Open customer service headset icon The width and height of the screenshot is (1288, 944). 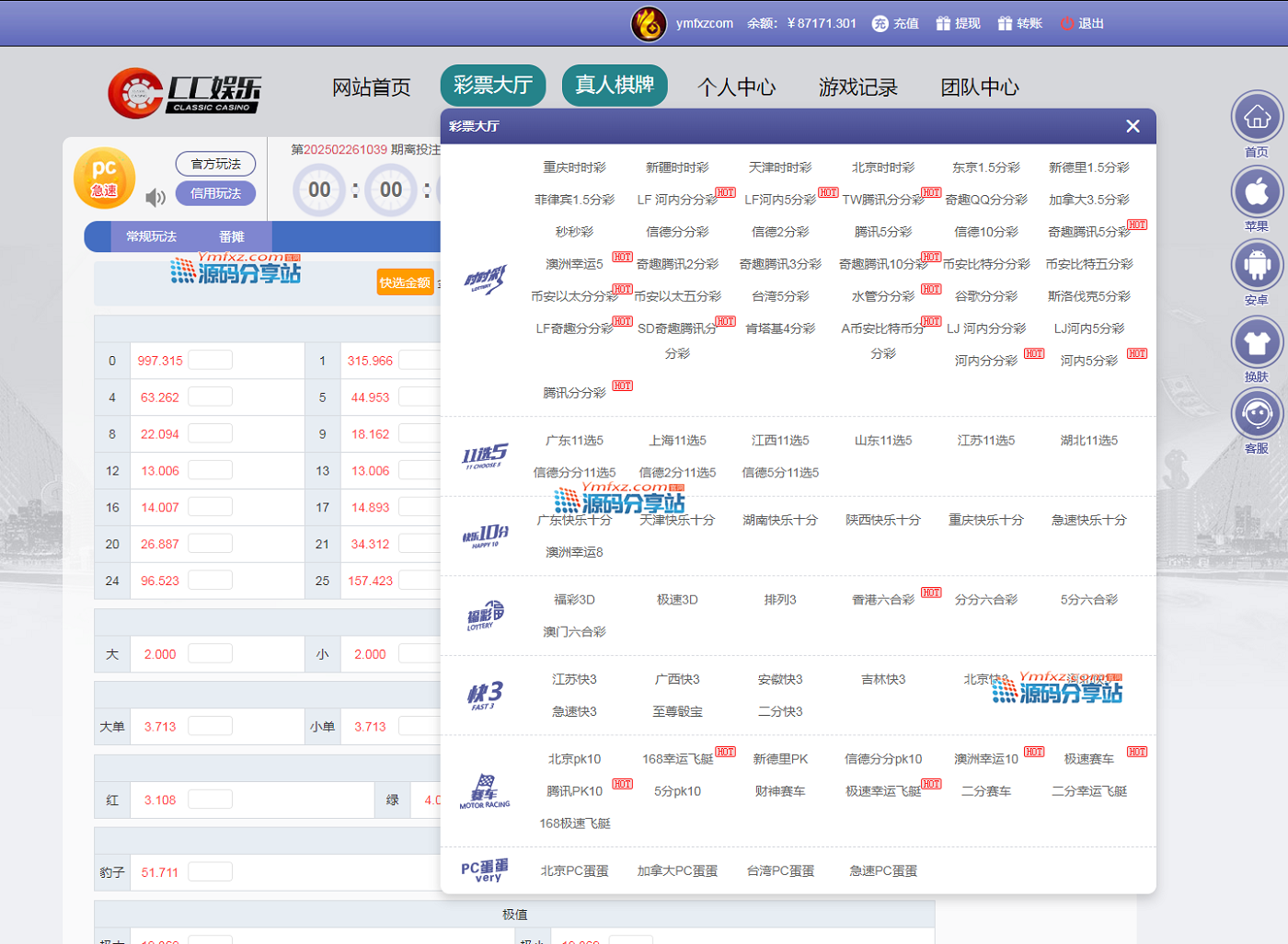1257,414
